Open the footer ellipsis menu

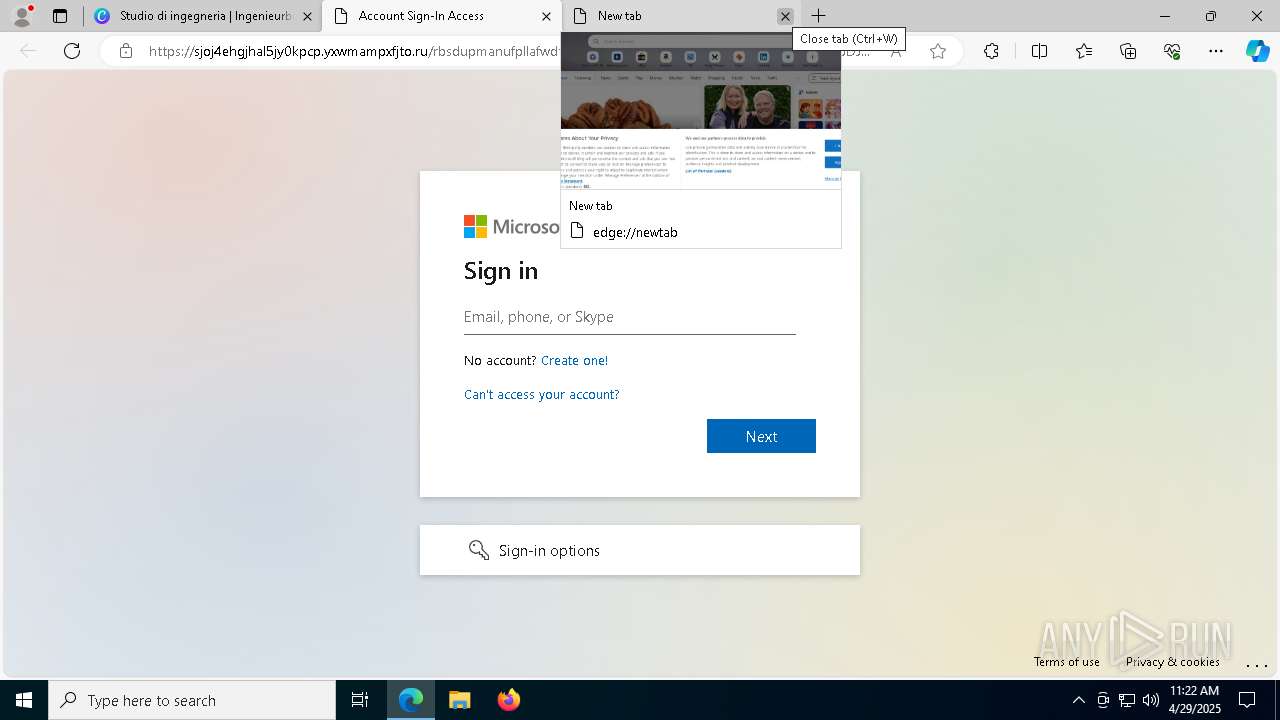[x=1256, y=663]
